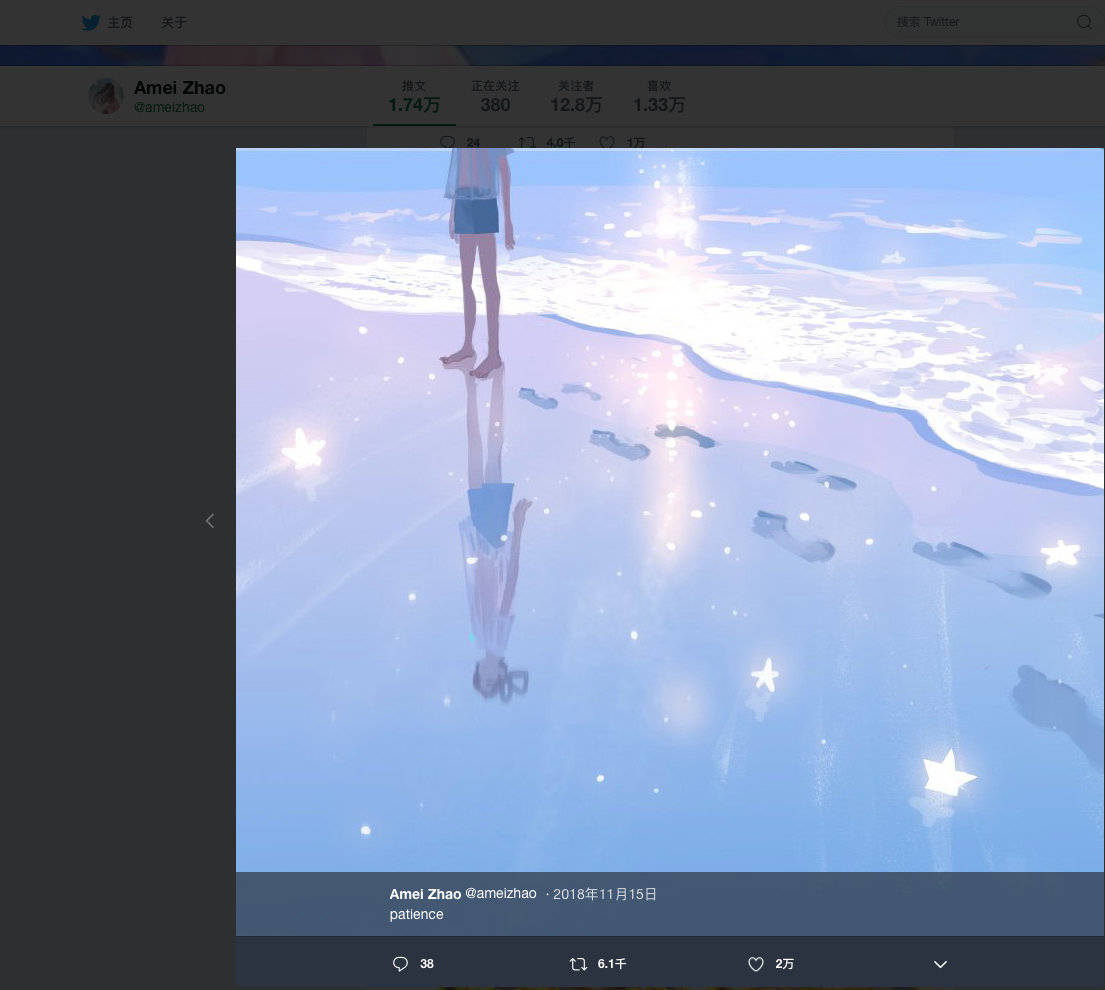Like the tweet with 2万 likes

(x=770, y=964)
